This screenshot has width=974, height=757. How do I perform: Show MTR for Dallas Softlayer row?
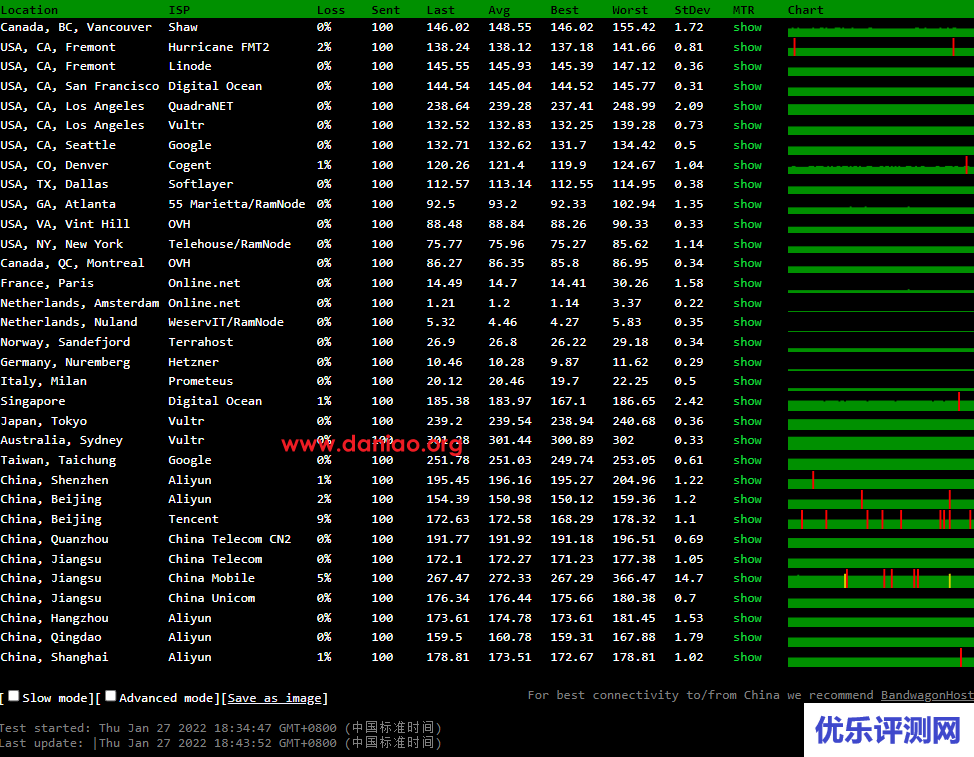coord(747,184)
